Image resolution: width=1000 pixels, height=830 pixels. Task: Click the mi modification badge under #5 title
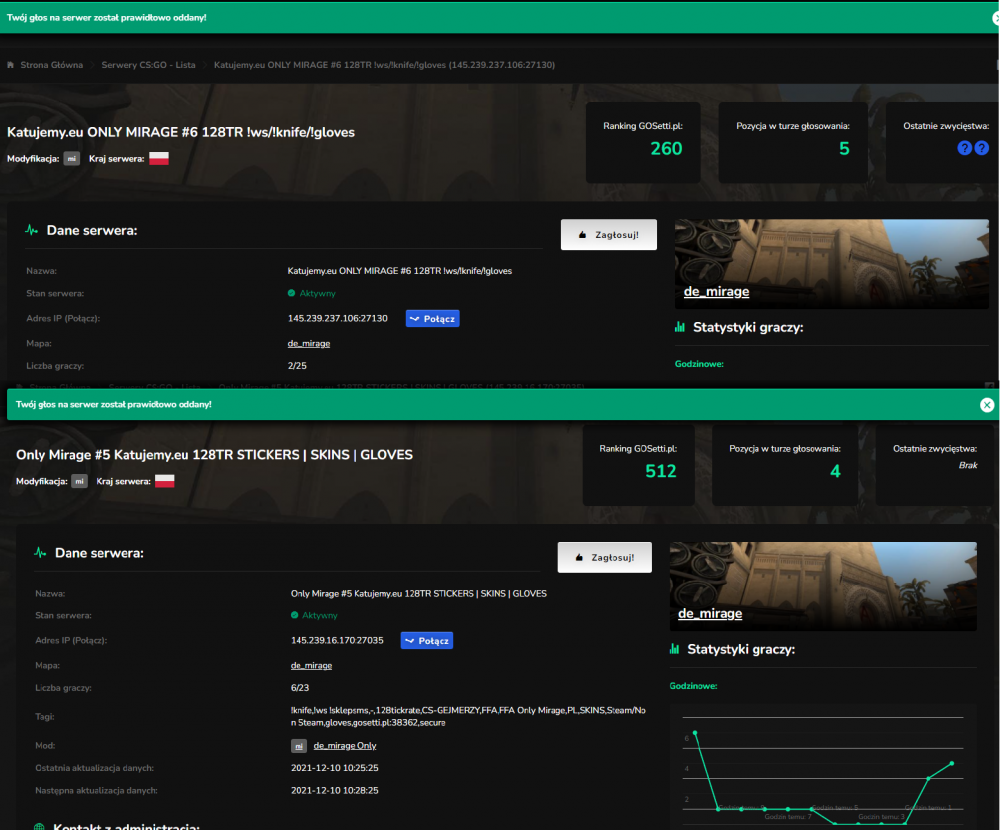79,481
